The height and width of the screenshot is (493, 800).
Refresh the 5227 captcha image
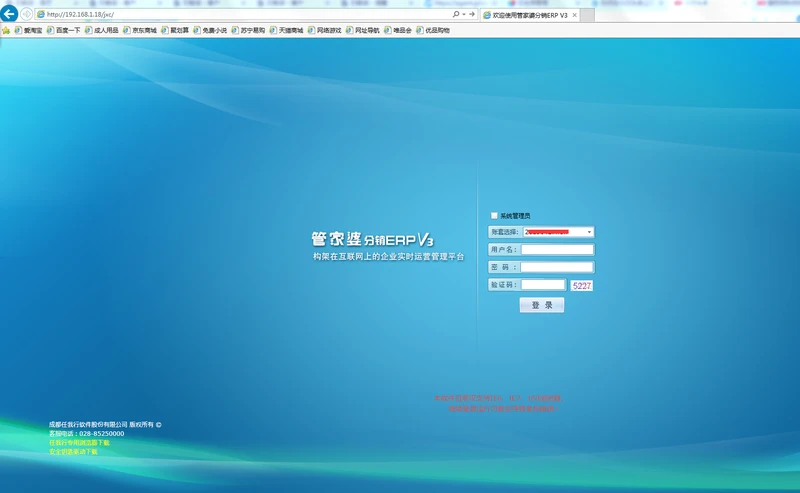[582, 286]
